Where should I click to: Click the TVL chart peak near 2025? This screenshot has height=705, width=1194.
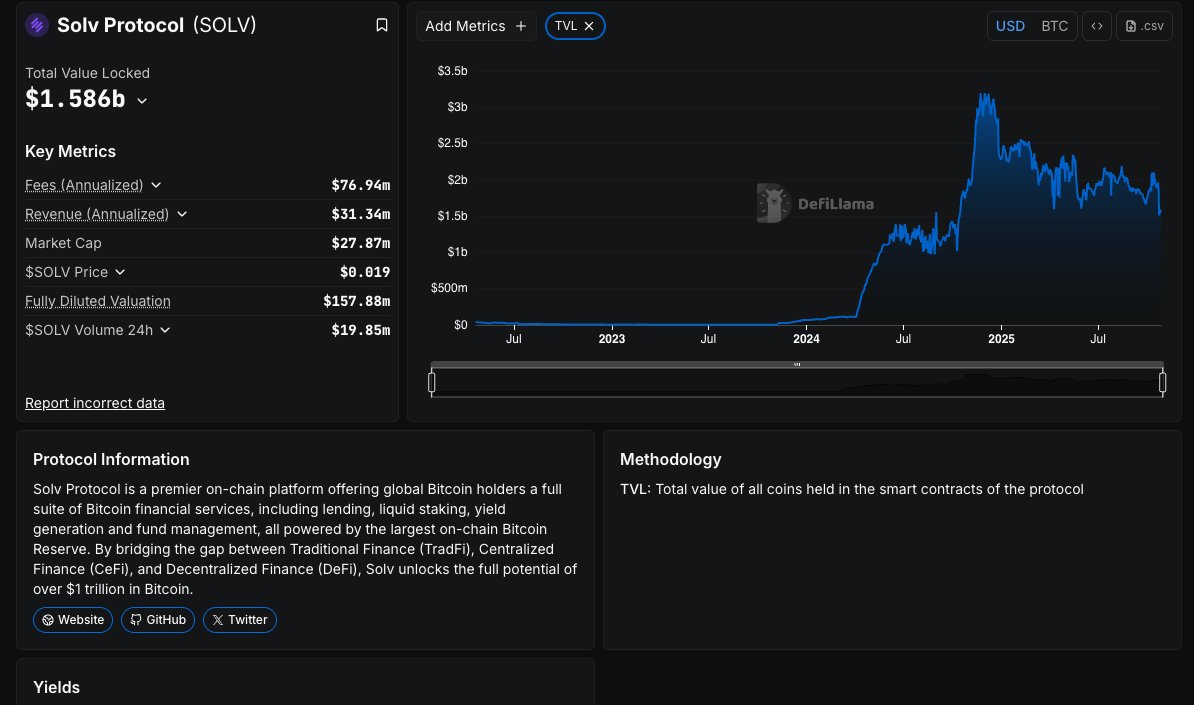point(983,96)
